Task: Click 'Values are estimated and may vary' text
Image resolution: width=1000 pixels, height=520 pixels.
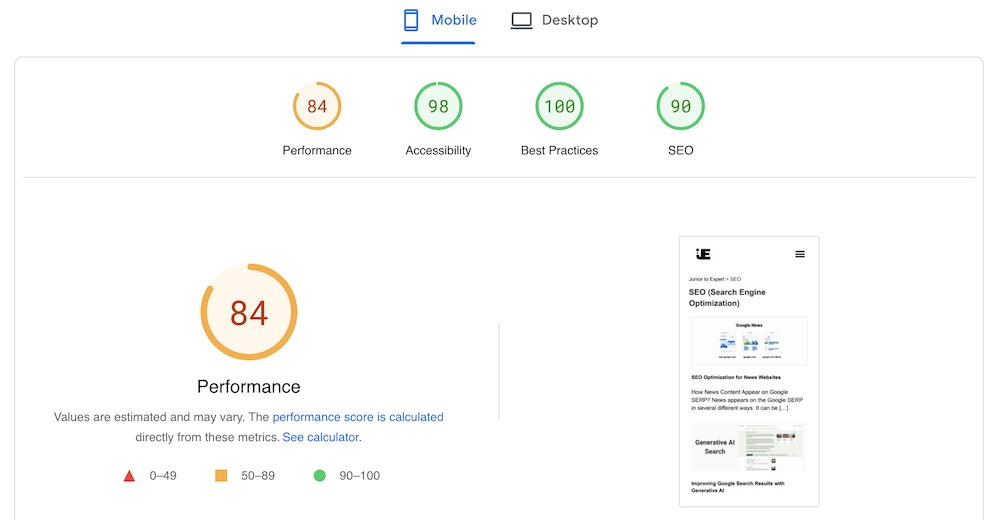Action: [149, 417]
